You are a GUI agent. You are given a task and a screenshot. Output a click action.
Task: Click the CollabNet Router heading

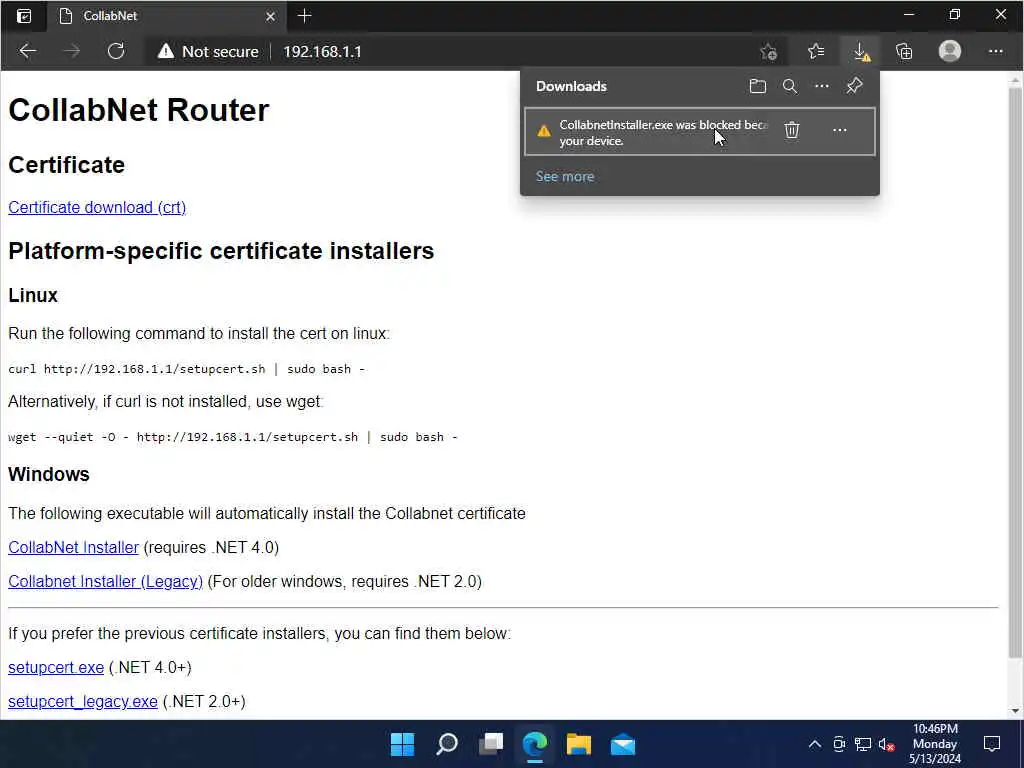[x=138, y=110]
